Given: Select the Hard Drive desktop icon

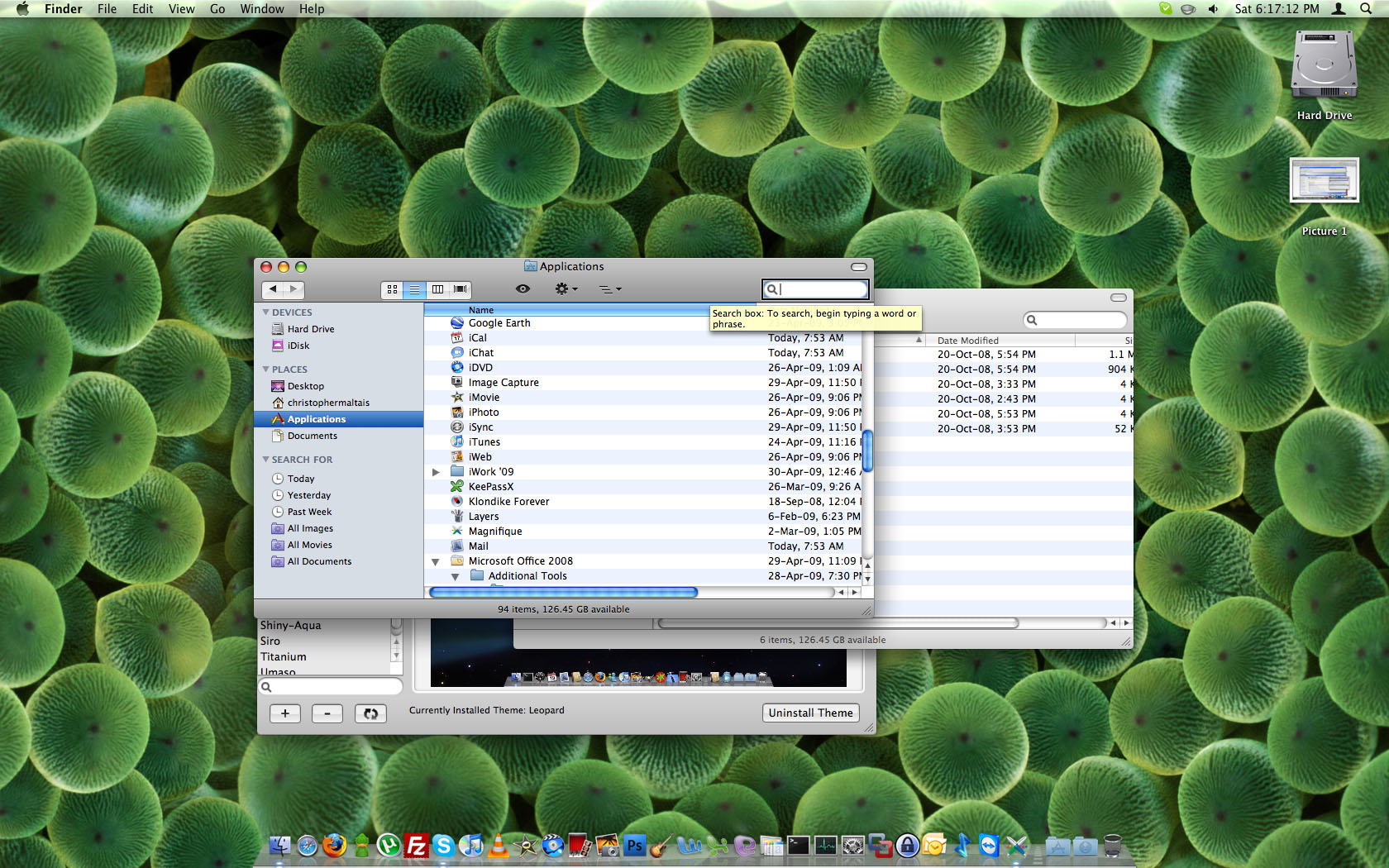Looking at the screenshot, I should (x=1324, y=66).
